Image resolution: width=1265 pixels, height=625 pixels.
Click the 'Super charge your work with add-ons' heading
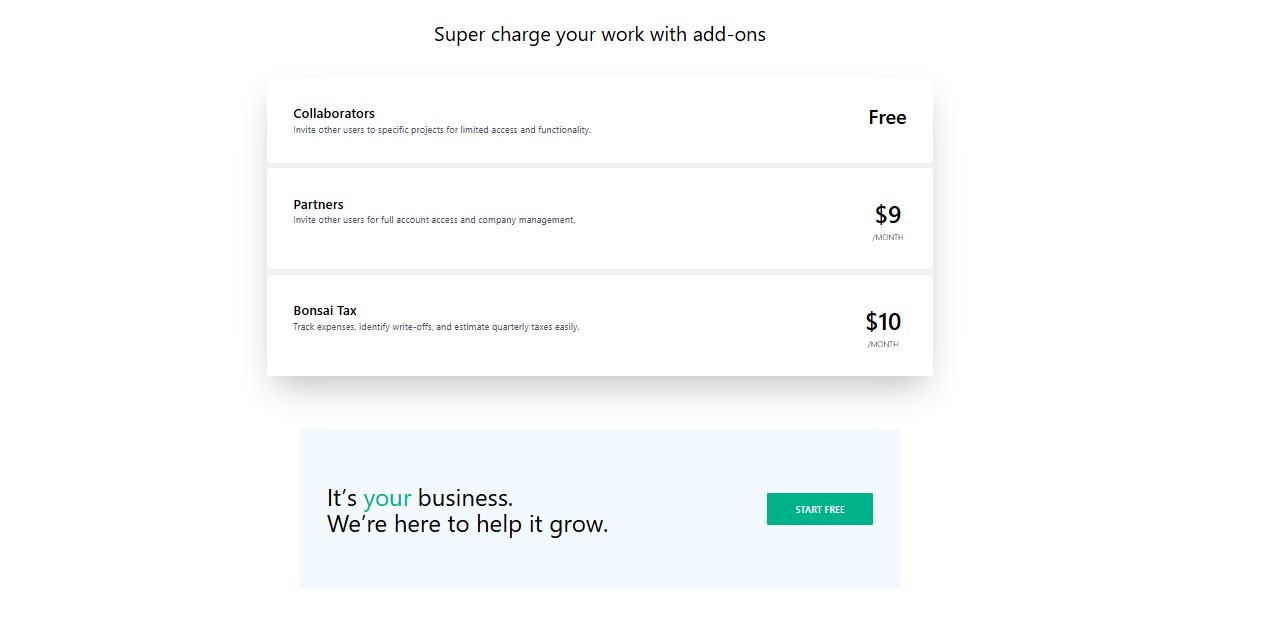point(600,35)
